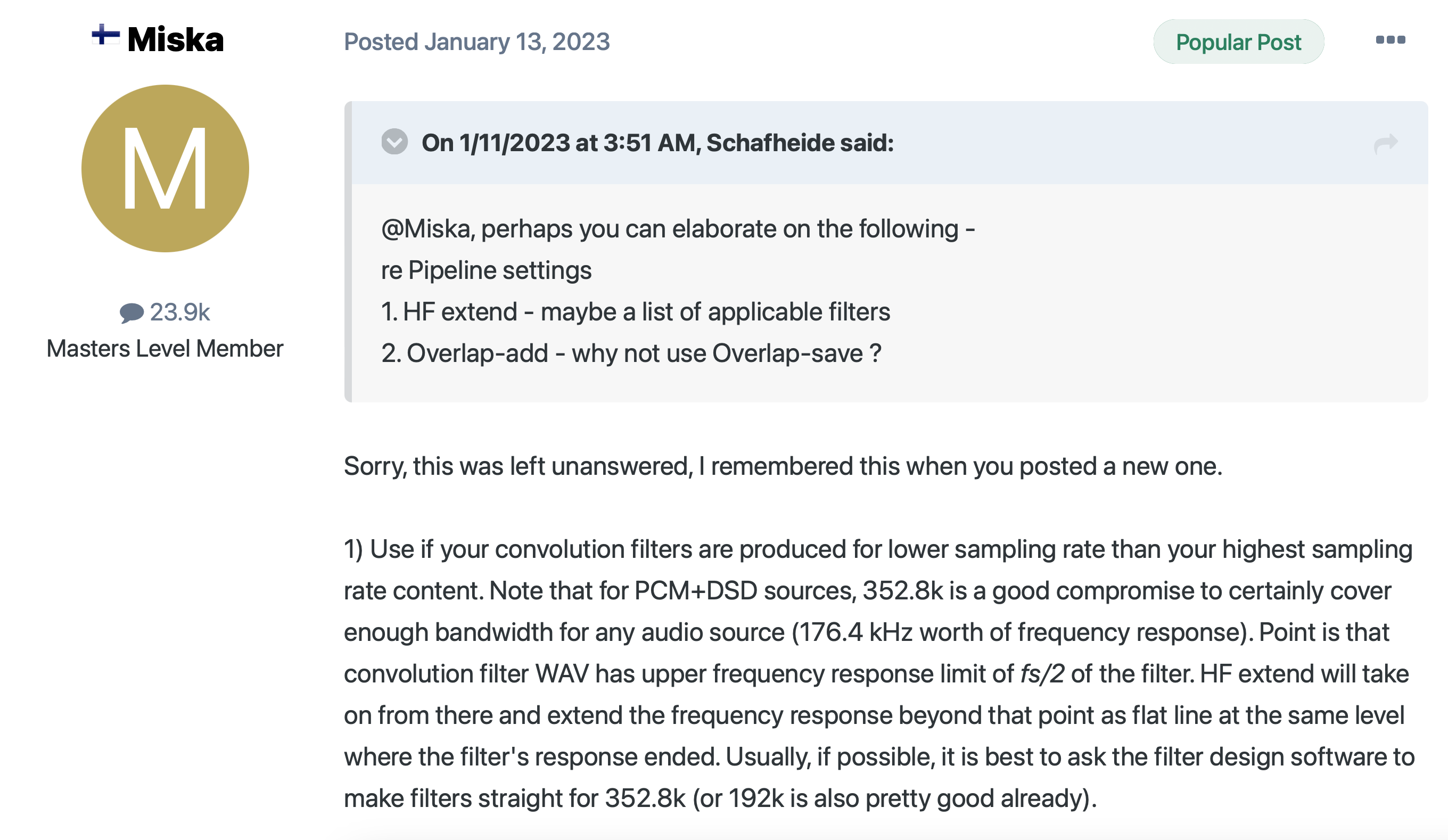
Task: Click the 'Sorry, this was left unanswered' sentence
Action: point(783,466)
